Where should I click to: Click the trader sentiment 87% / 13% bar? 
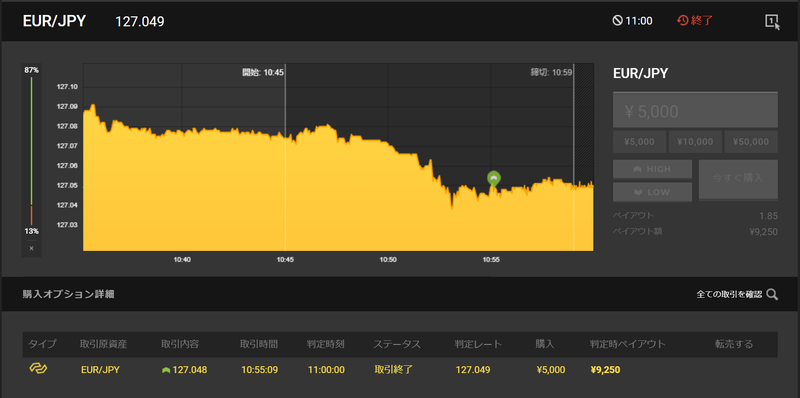(31, 151)
